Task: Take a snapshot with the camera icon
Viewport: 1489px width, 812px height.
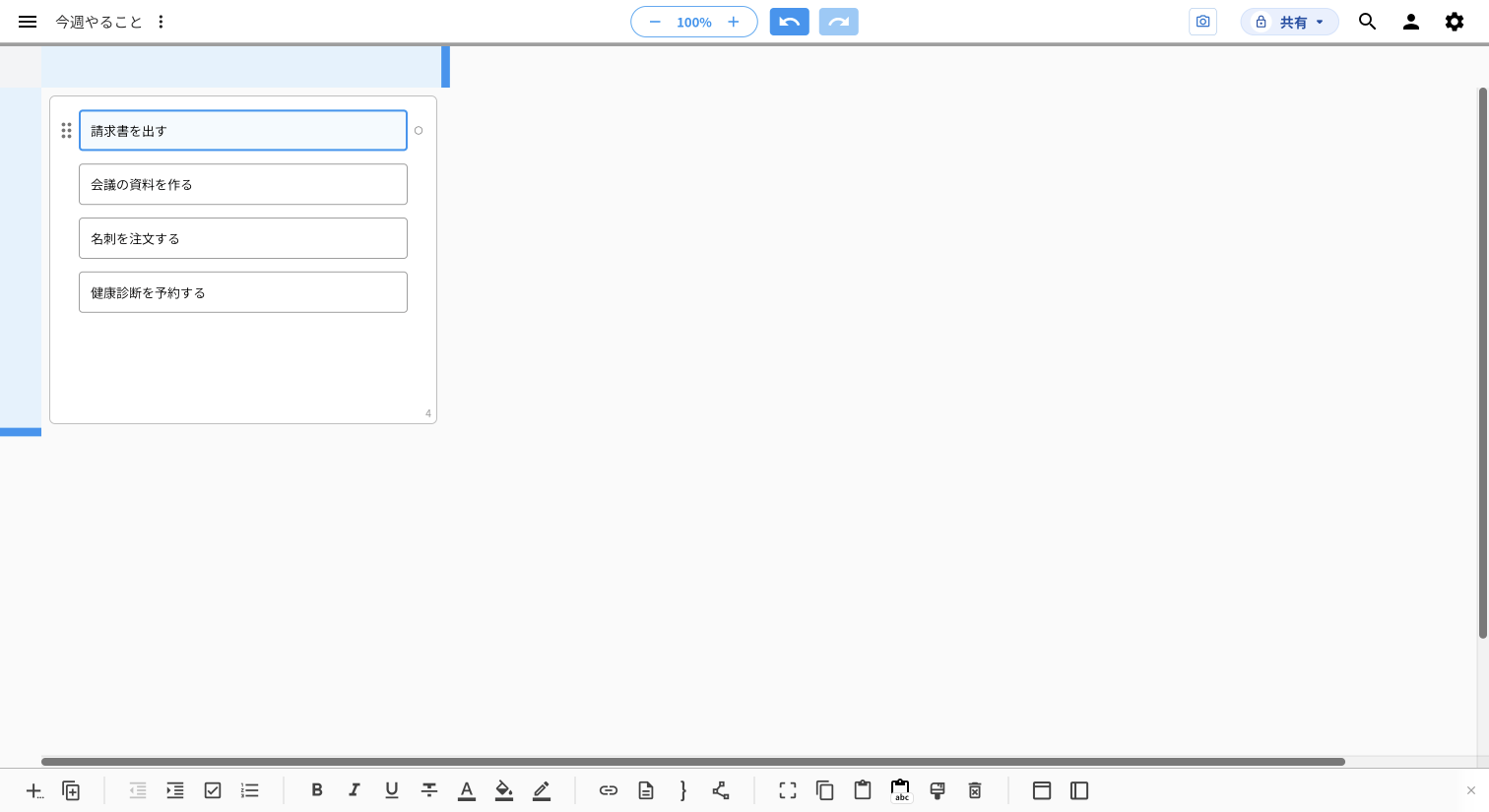Action: click(1202, 22)
